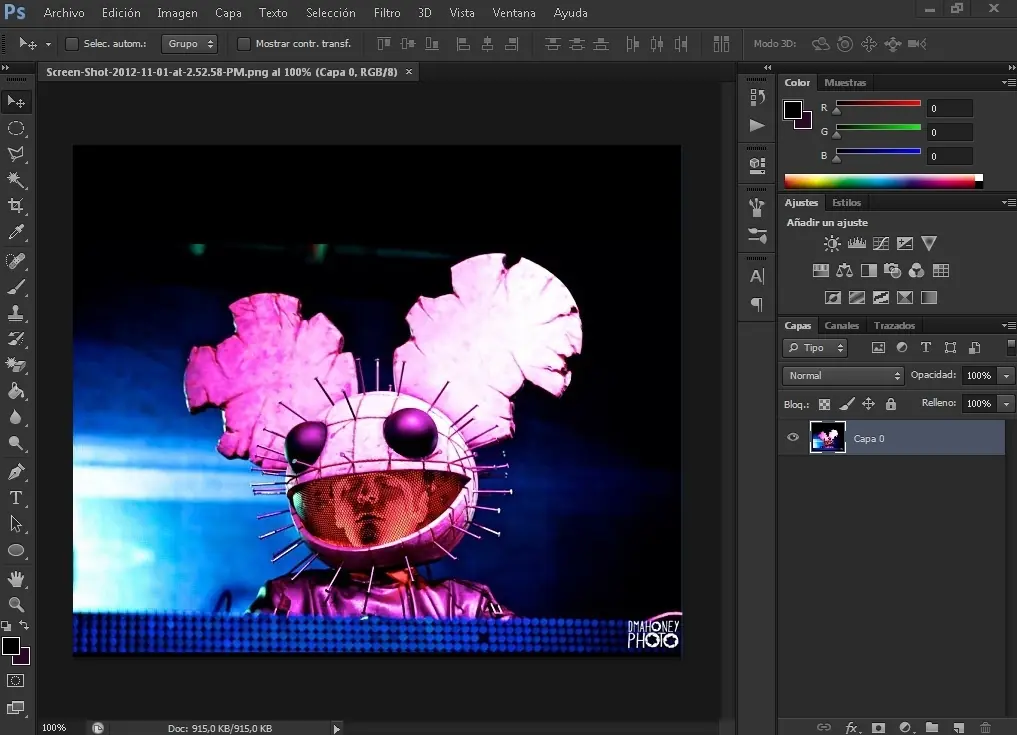Screen dimensions: 1017x735
Task: Open the History panel icon
Action: [x=757, y=97]
